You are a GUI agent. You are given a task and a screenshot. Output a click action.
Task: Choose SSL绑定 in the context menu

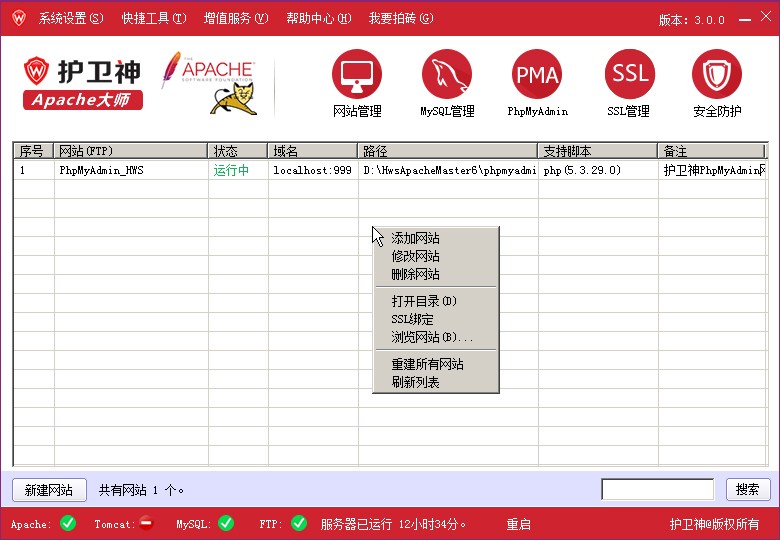[x=412, y=319]
